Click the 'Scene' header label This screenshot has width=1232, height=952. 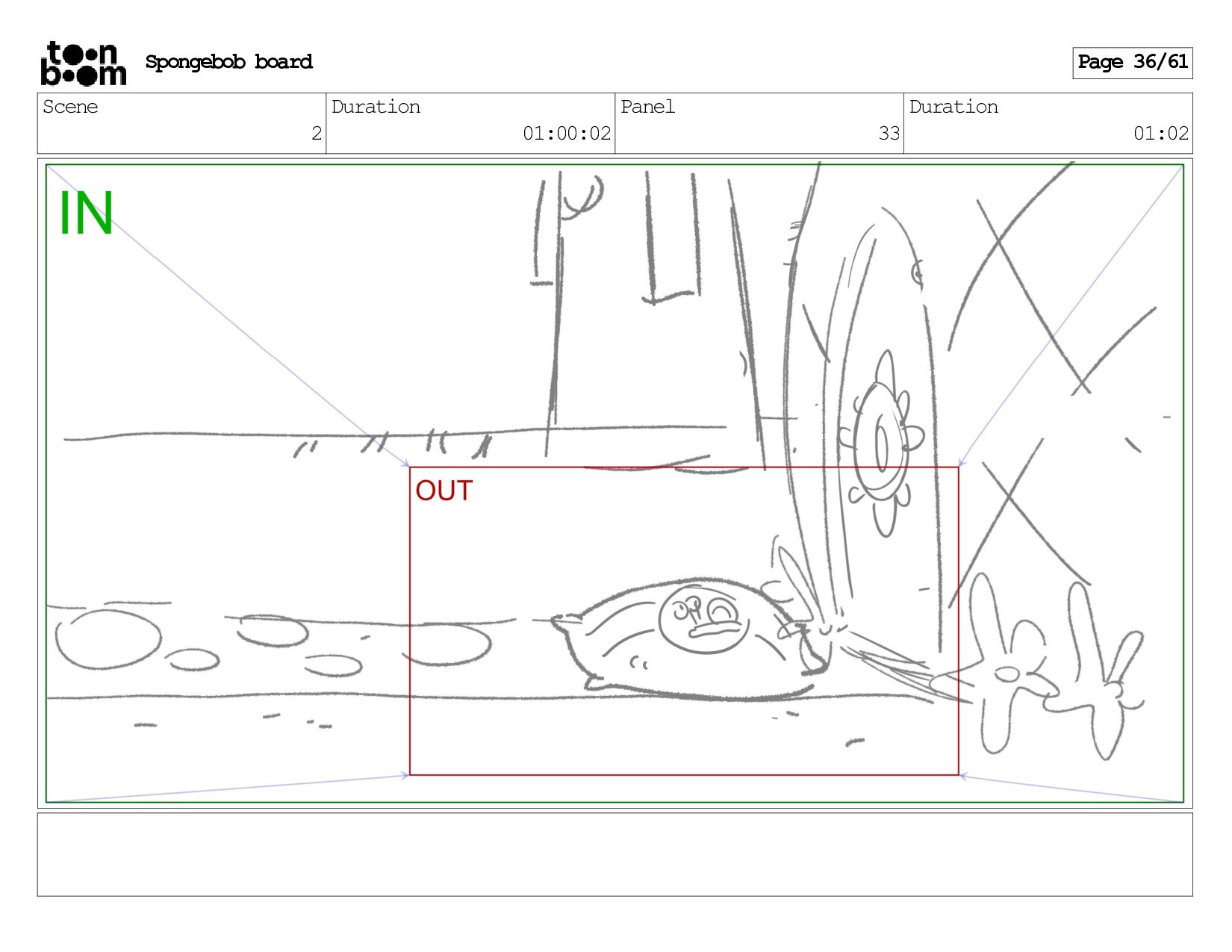(70, 107)
